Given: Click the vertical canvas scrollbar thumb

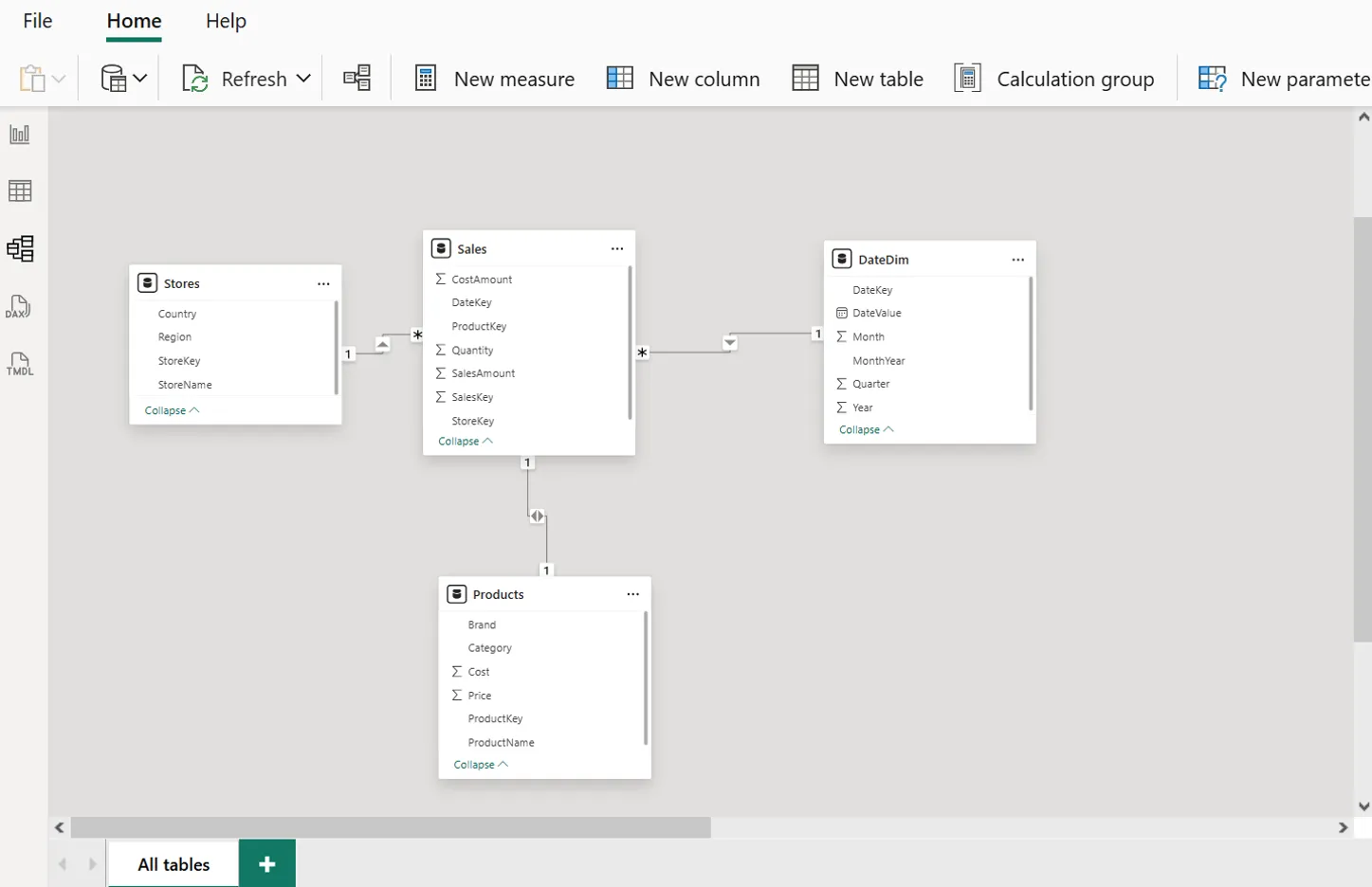Looking at the screenshot, I should (1363, 429).
